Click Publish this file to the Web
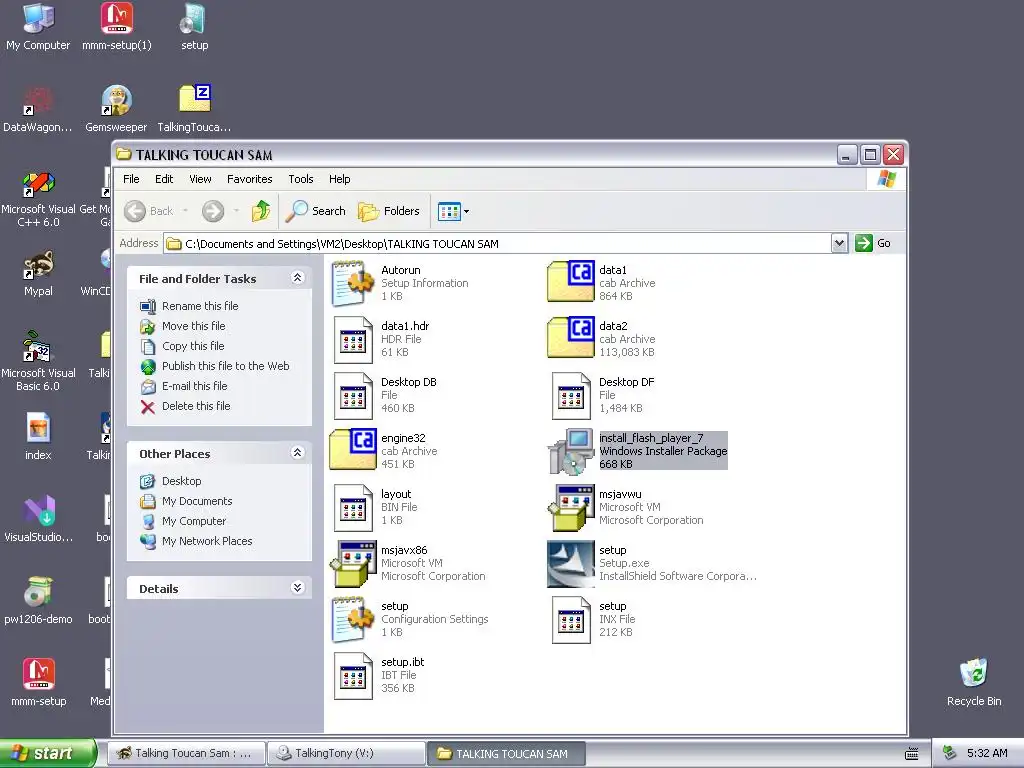Viewport: 1024px width, 768px height. click(225, 366)
